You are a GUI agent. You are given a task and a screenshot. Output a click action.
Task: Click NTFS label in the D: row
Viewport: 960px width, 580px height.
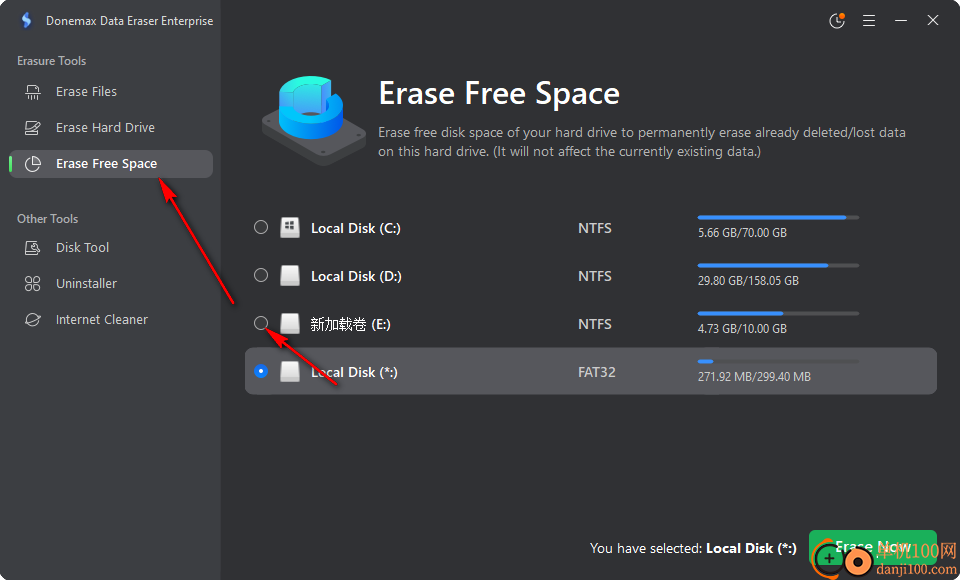(x=594, y=276)
